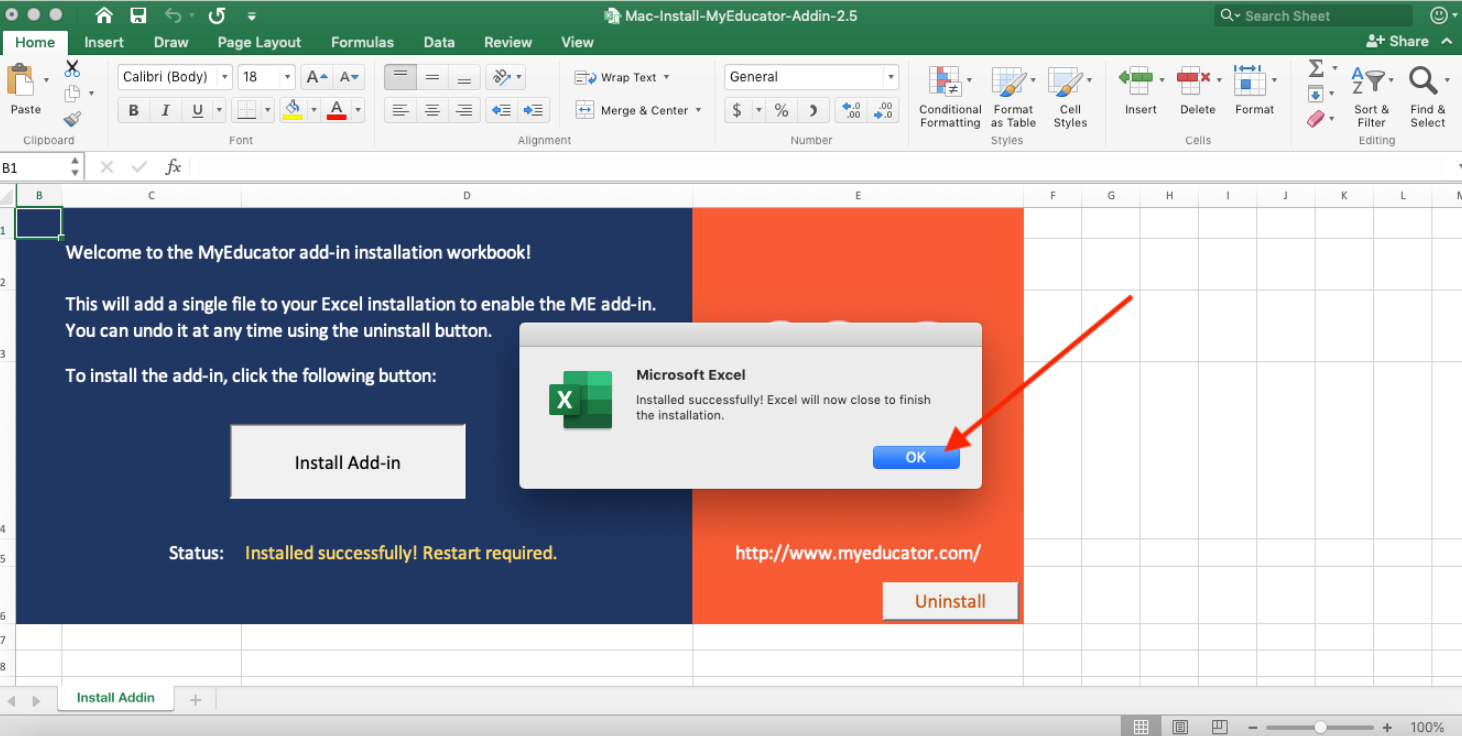The image size is (1462, 736).
Task: Align cell text right
Action: pos(463,110)
